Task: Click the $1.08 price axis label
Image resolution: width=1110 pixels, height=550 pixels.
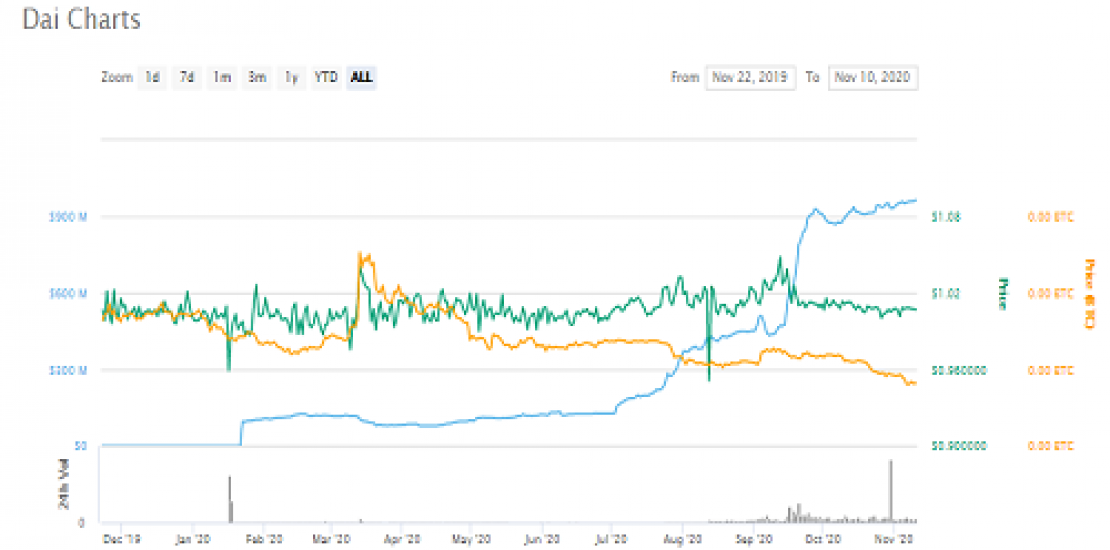Action: (x=945, y=216)
